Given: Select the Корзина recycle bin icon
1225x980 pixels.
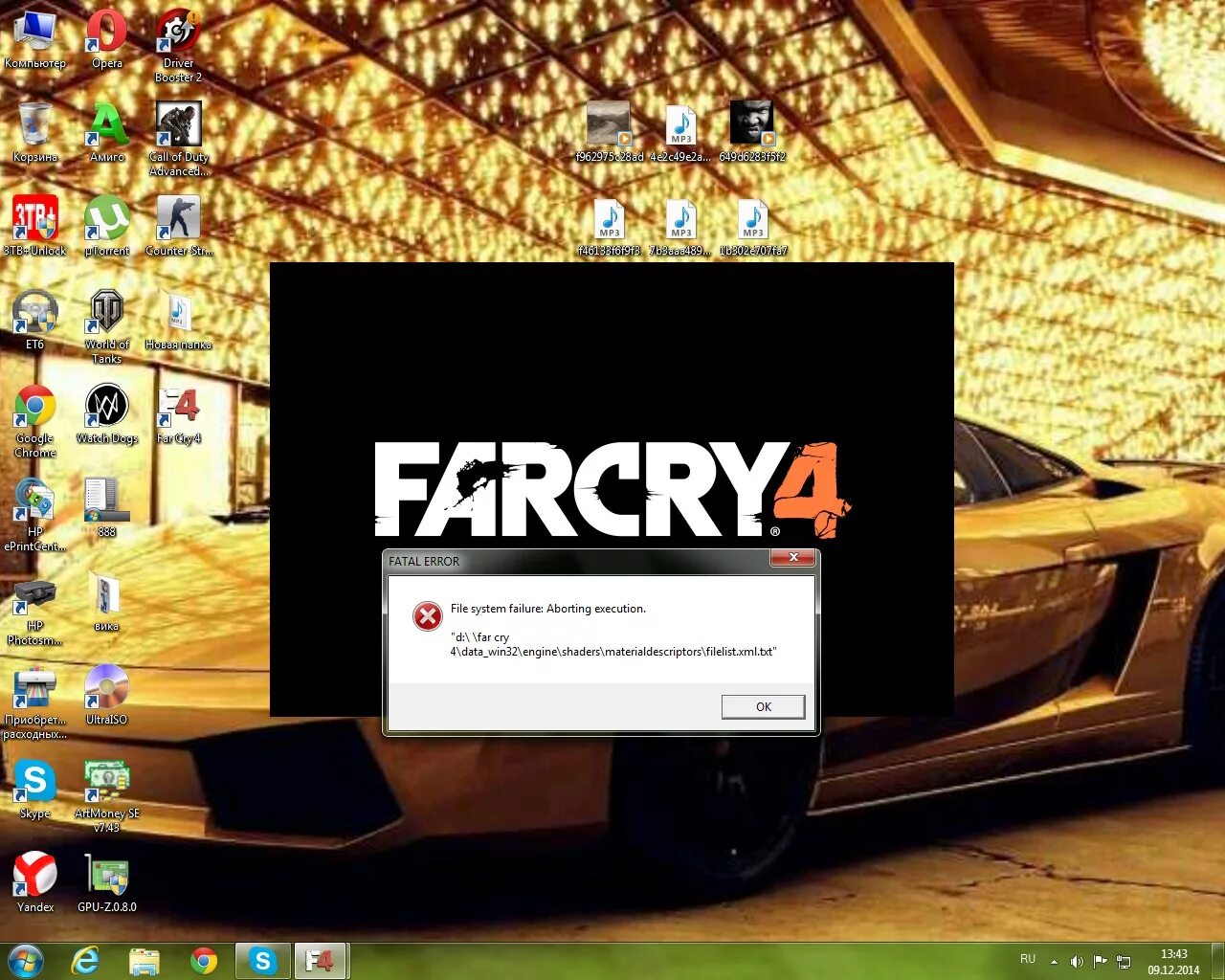Looking at the screenshot, I should tap(35, 132).
